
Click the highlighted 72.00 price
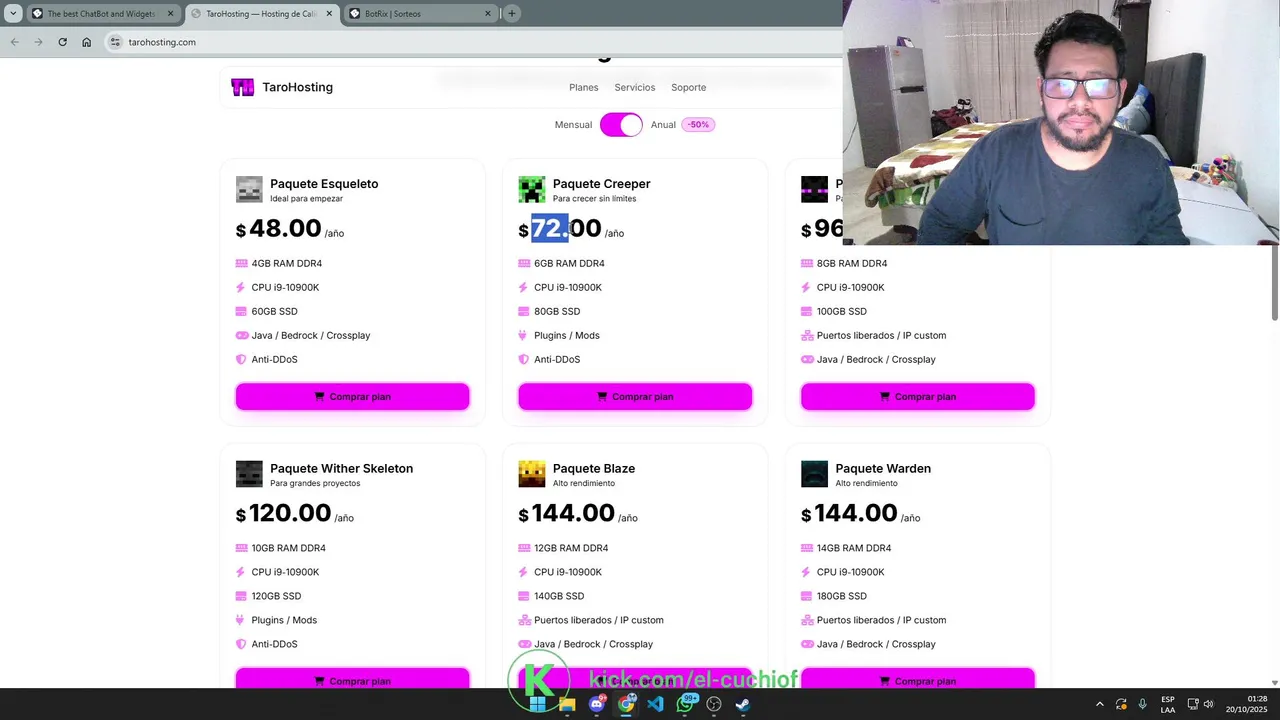click(566, 229)
